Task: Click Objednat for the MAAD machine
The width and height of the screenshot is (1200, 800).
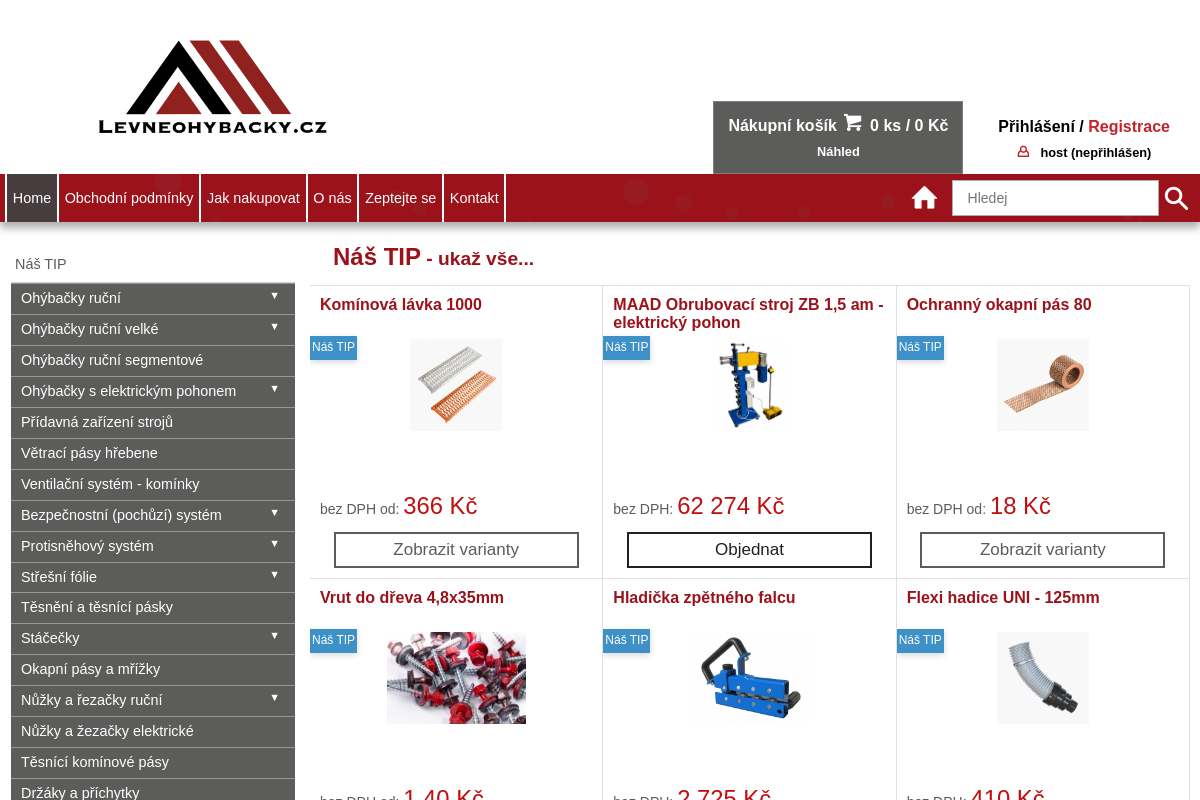Action: tap(749, 550)
